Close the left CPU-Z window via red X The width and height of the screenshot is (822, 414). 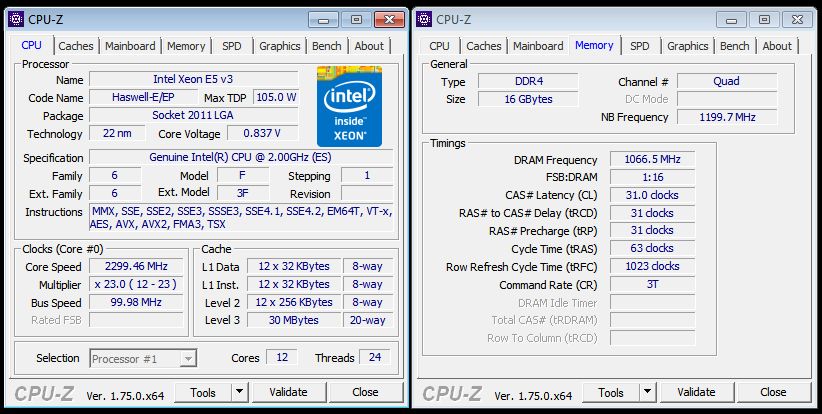tap(389, 20)
